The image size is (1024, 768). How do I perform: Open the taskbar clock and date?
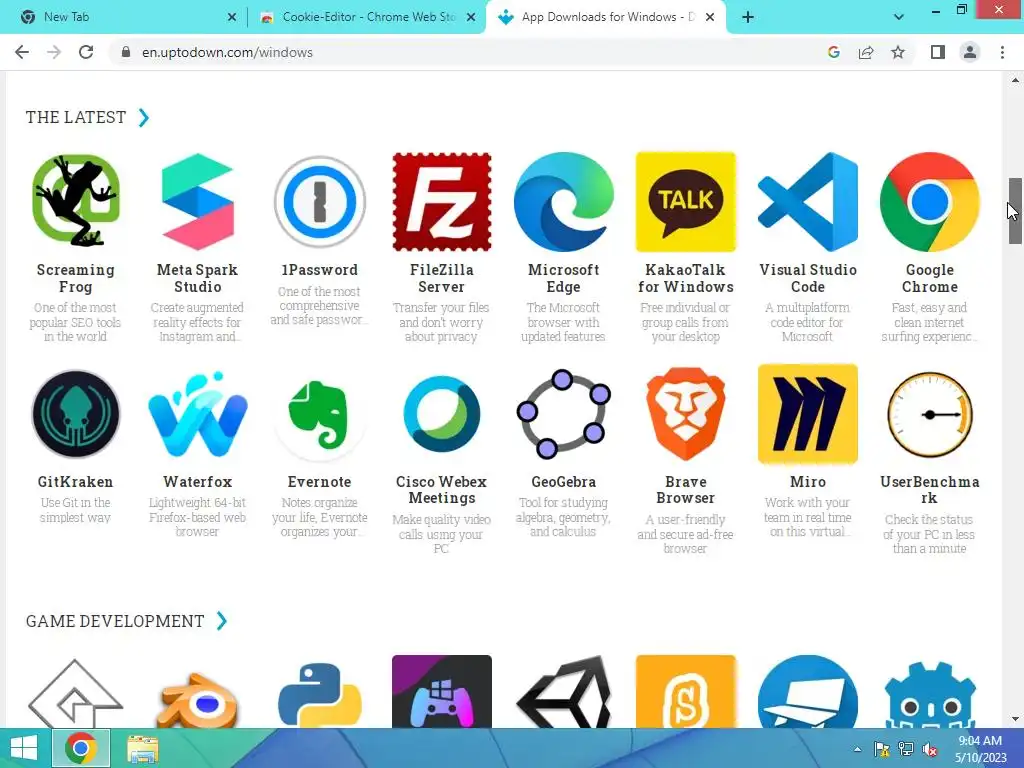click(980, 749)
